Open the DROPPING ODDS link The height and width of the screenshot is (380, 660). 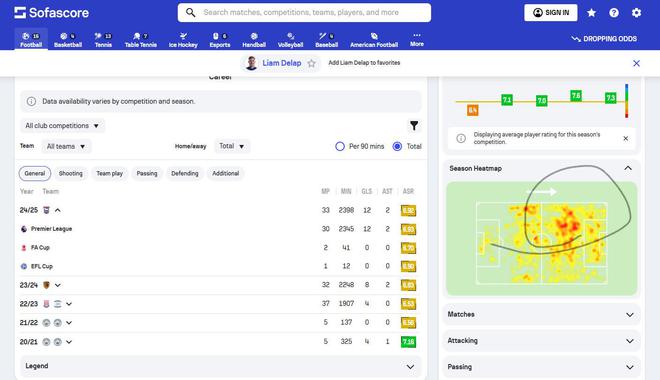pos(604,39)
